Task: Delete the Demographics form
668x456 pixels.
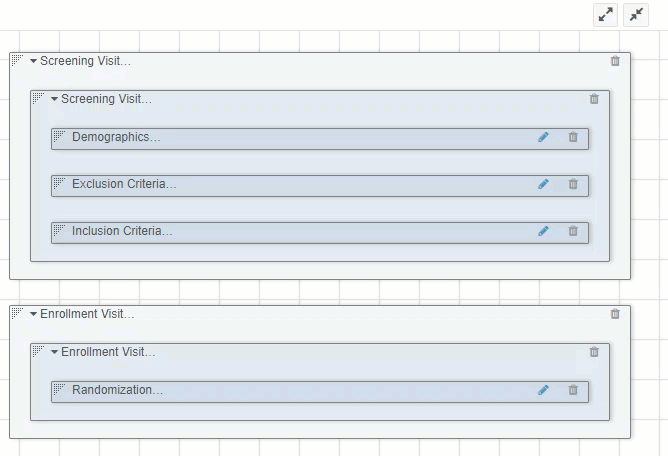Action: click(573, 137)
